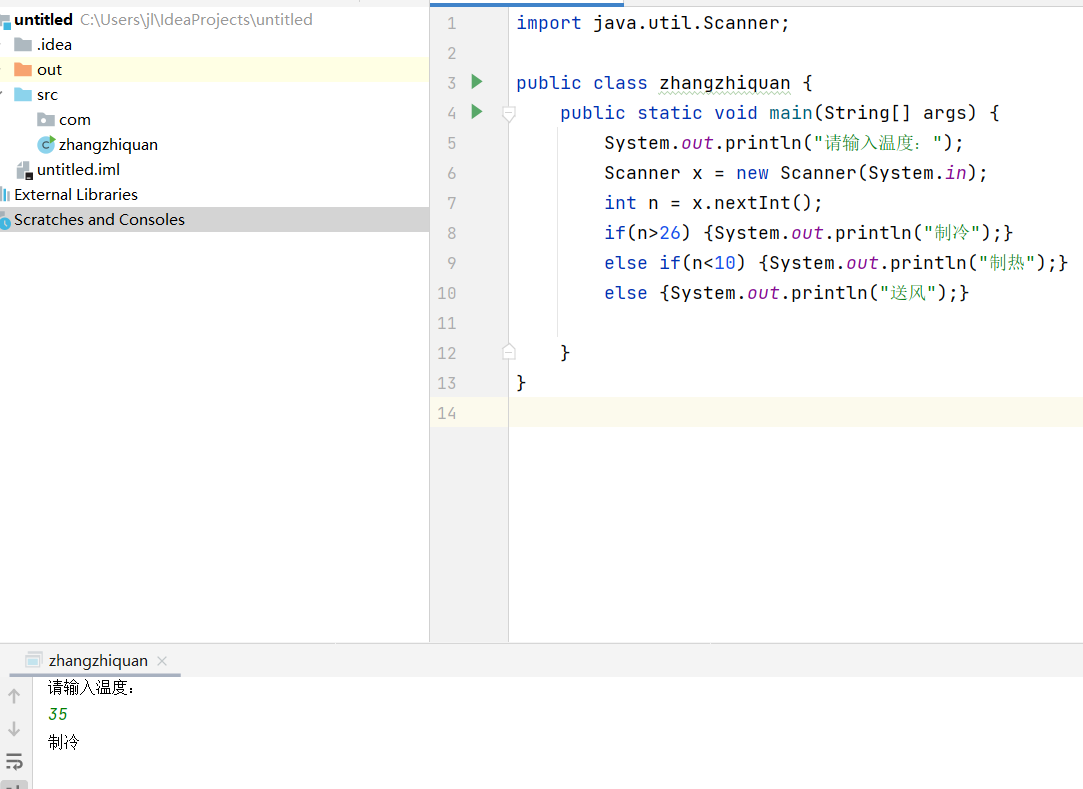The image size is (1083, 789).
Task: Click the orange out folder icon
Action: [x=23, y=70]
